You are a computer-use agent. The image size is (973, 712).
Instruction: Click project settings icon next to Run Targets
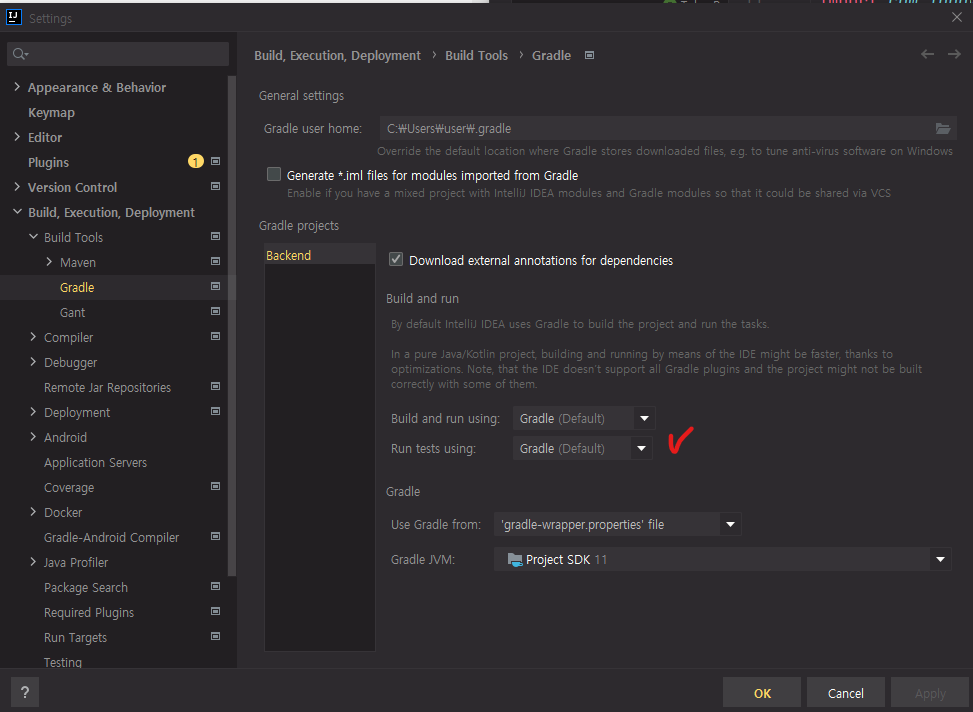215,636
